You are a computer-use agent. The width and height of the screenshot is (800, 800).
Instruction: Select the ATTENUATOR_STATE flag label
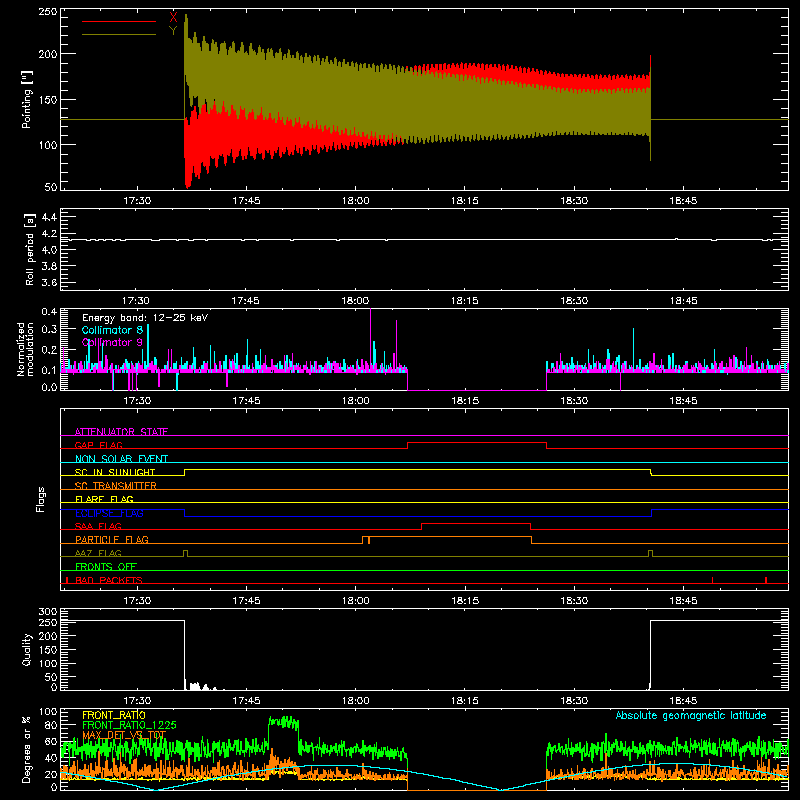121,432
